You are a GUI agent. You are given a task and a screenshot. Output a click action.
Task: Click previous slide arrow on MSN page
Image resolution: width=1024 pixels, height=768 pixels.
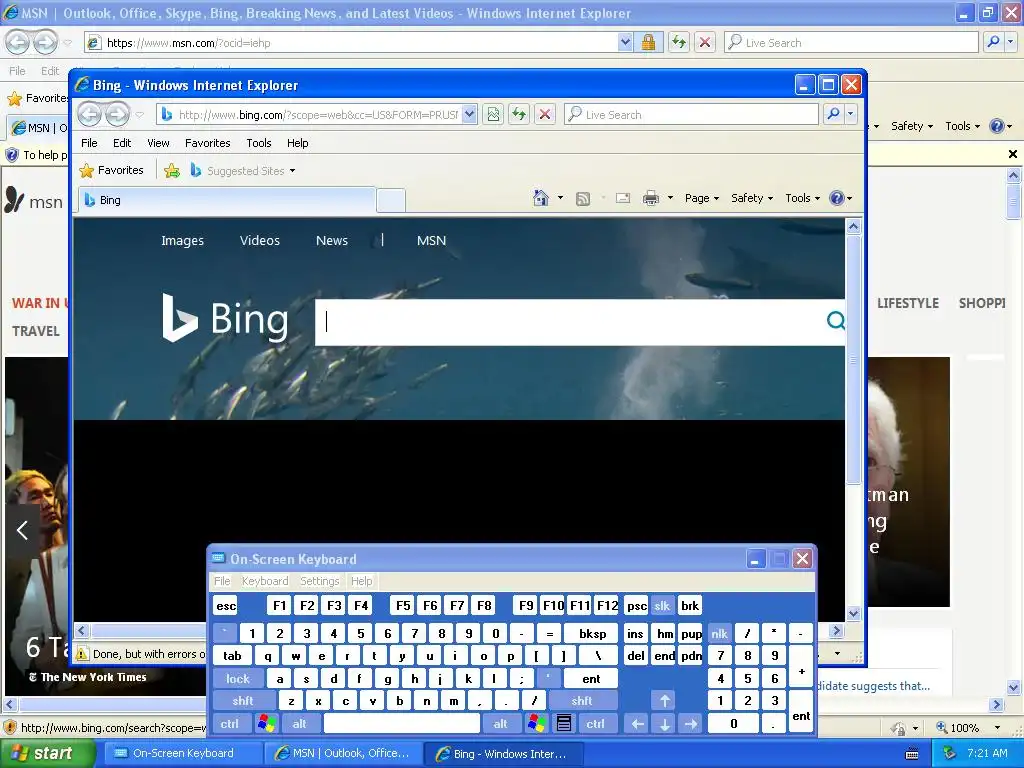coord(22,530)
